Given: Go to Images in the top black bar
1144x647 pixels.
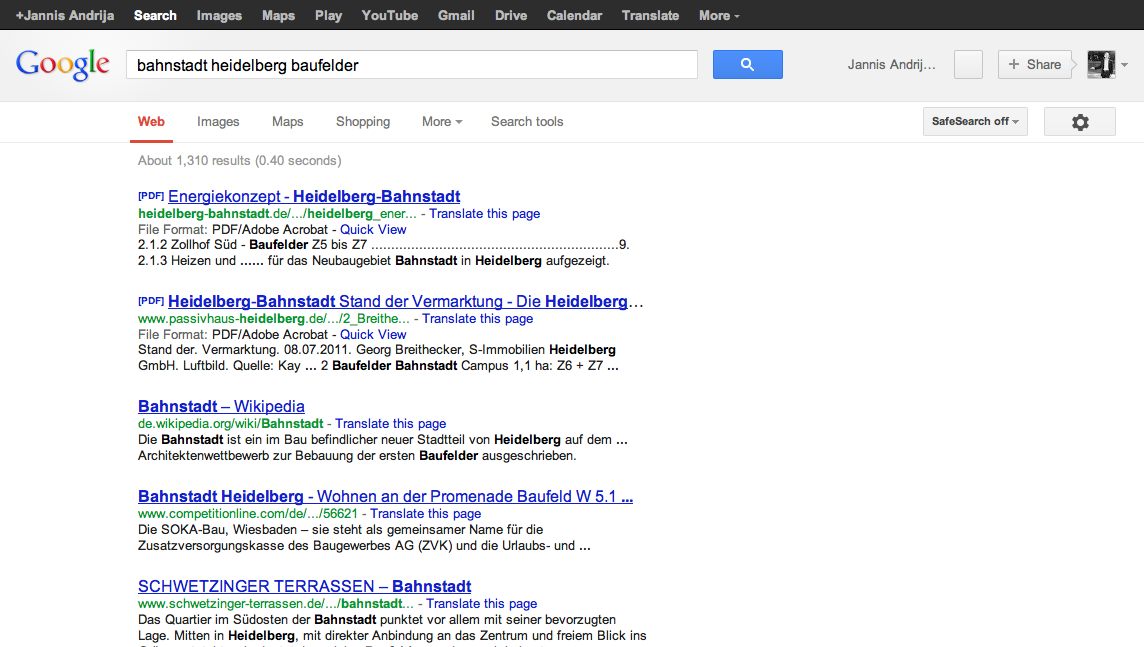Looking at the screenshot, I should tap(219, 15).
